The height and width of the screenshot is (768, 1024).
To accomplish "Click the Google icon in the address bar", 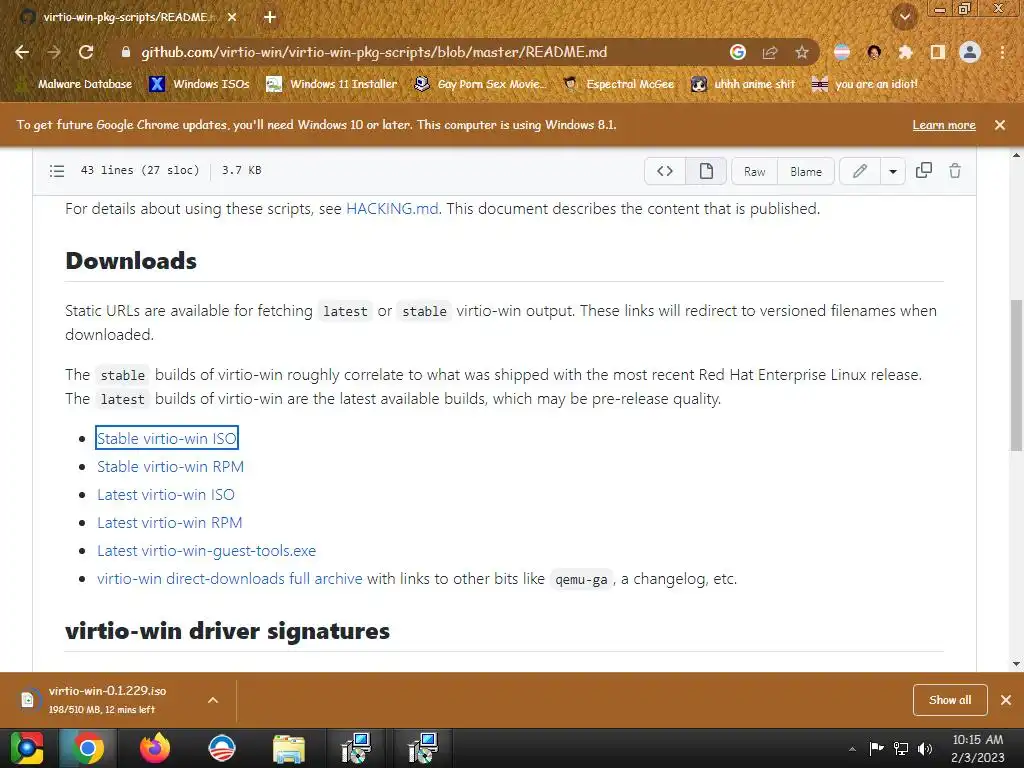I will click(x=737, y=52).
